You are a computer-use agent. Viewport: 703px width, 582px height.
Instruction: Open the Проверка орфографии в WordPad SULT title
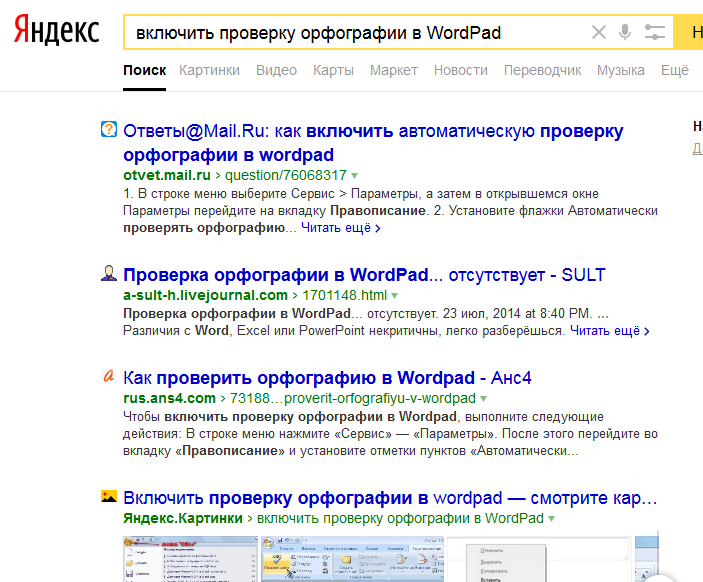point(364,275)
